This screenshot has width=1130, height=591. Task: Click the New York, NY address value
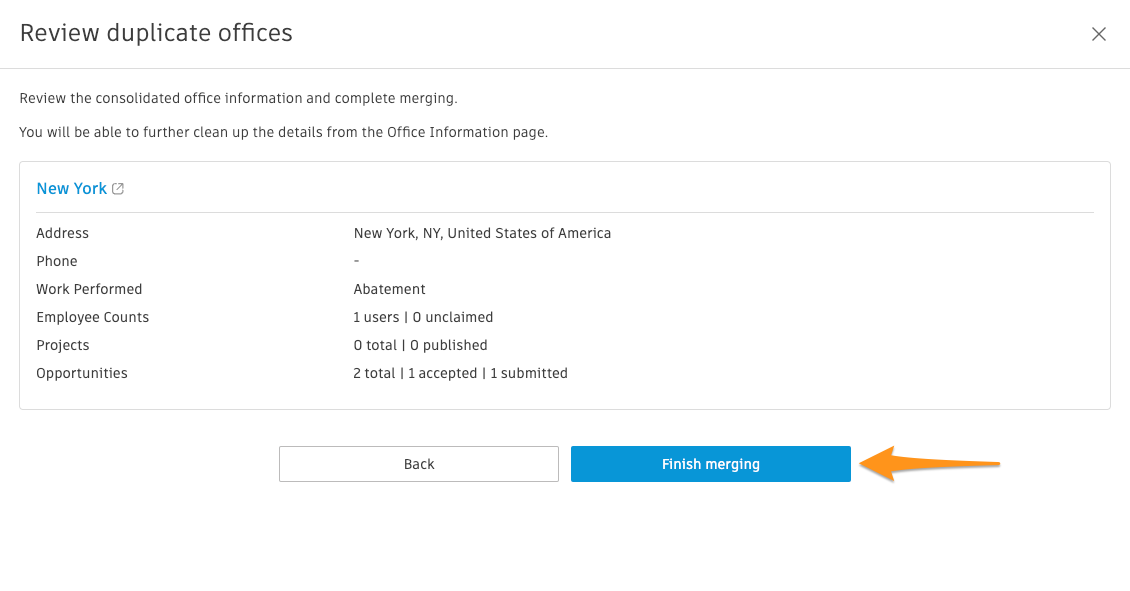coord(482,234)
